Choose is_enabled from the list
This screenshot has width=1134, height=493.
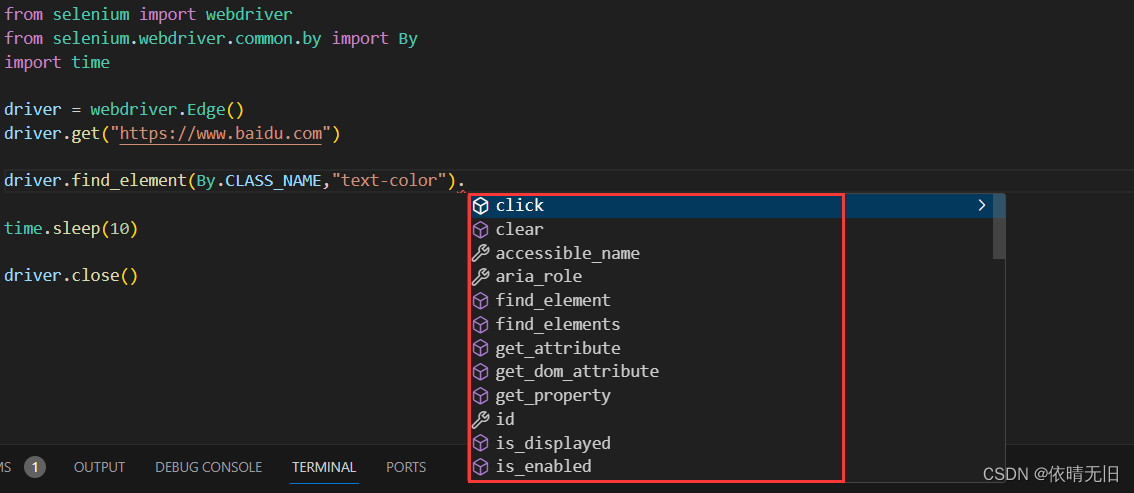[x=731, y=466]
